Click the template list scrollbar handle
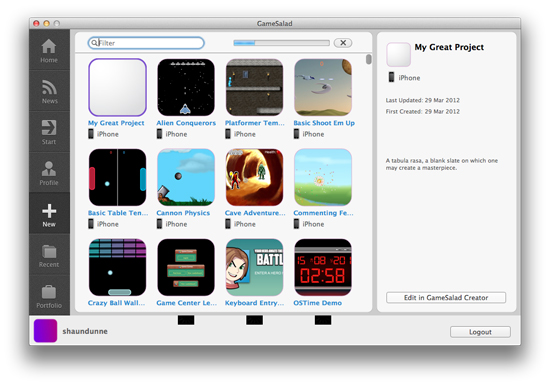 point(368,59)
